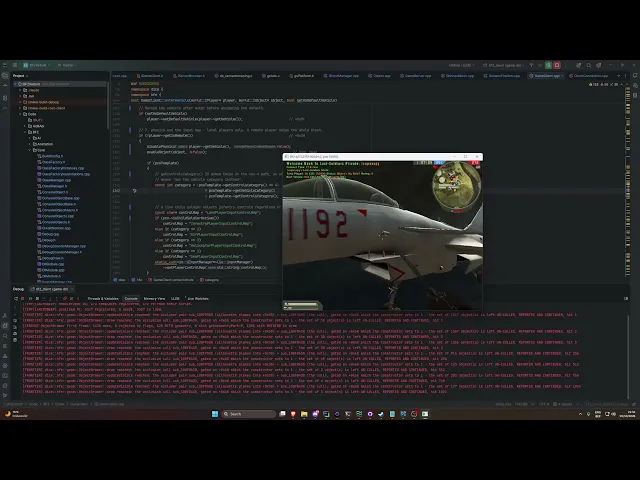Screen dimensions: 640x480
Task: Open Search Everywhere magnifier icon
Action: [x=589, y=65]
